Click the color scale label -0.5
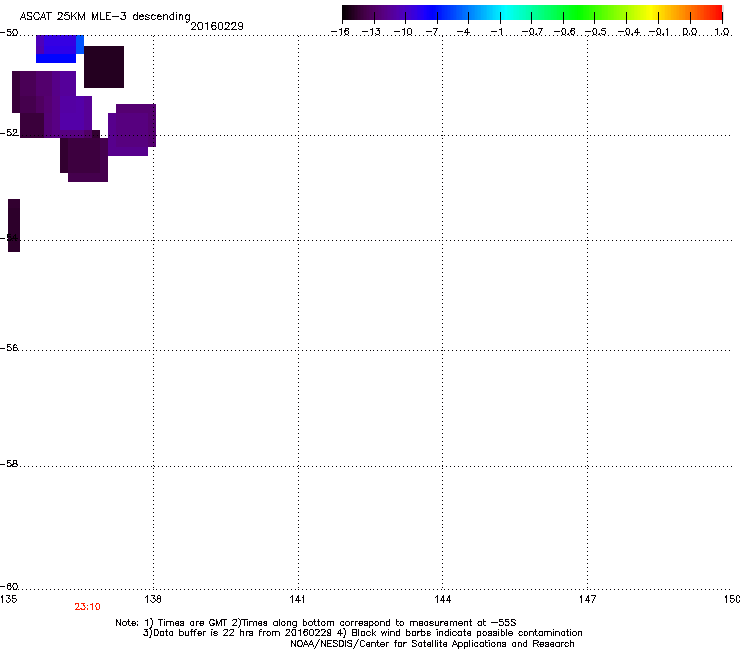The width and height of the screenshot is (740, 650). click(596, 32)
